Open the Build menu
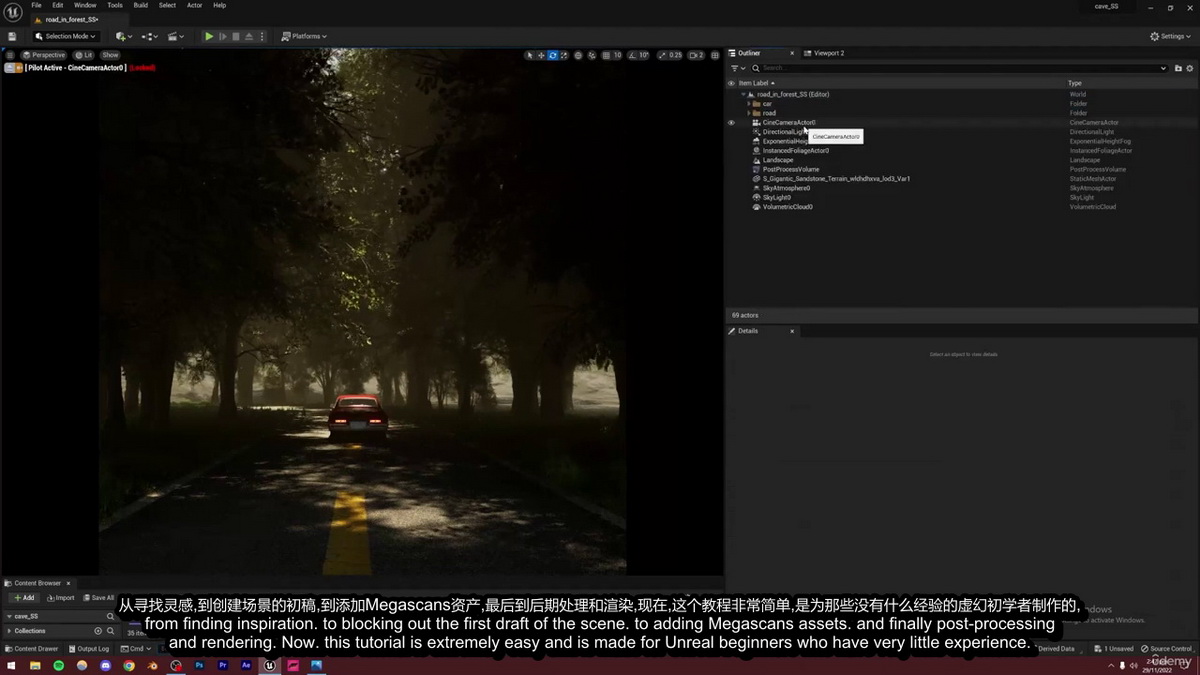Image resolution: width=1200 pixels, height=675 pixels. tap(141, 5)
